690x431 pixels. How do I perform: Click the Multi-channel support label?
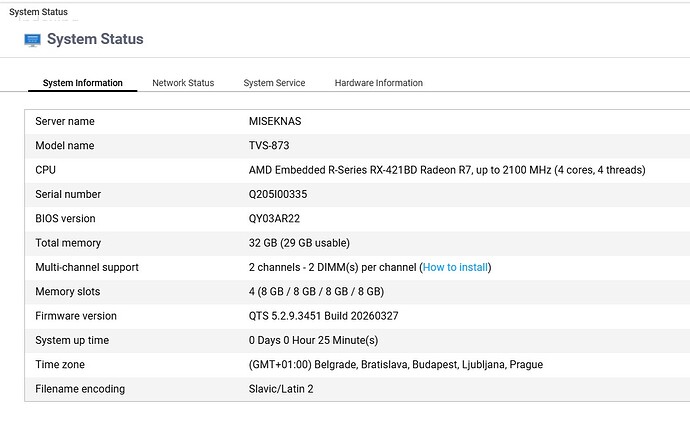[87, 267]
